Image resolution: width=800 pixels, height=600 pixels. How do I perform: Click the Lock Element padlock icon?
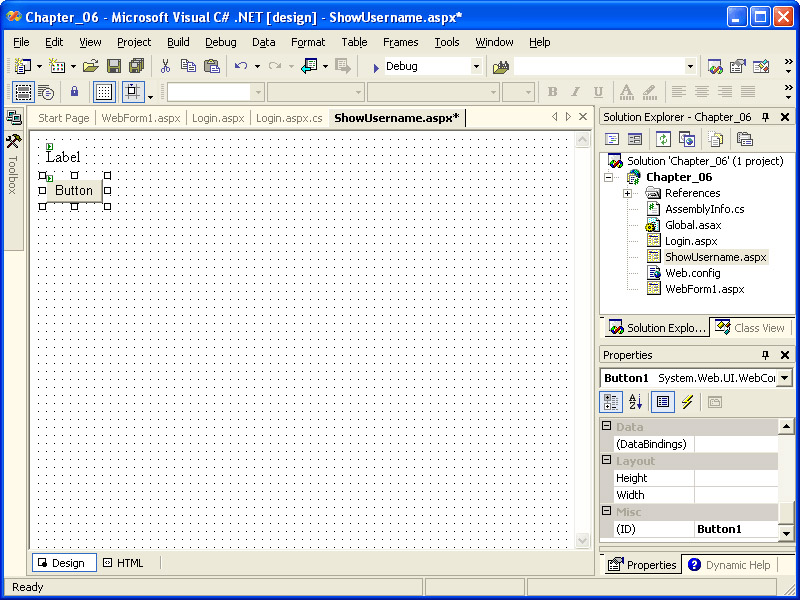click(x=74, y=92)
